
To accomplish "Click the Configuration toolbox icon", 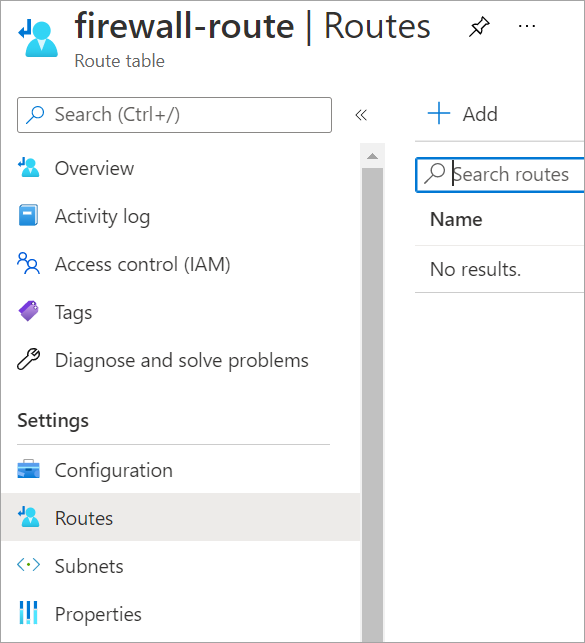I will click(28, 469).
